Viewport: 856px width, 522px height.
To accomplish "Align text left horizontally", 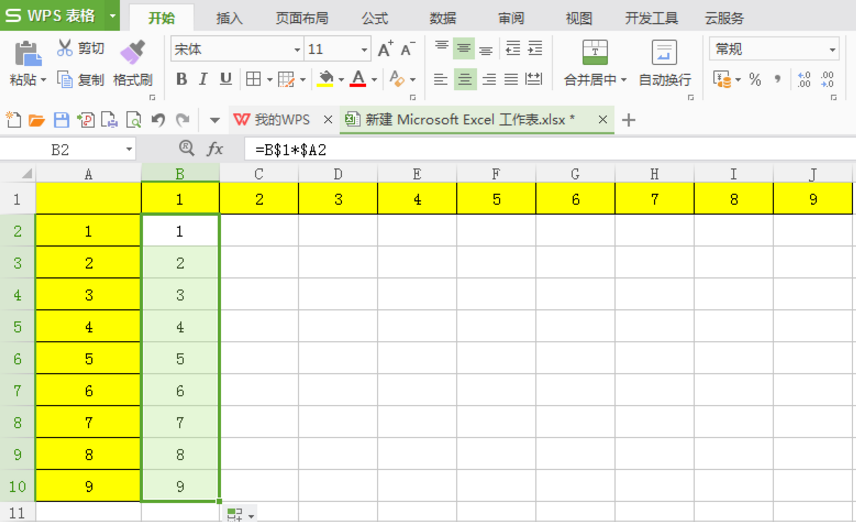I will [x=441, y=79].
